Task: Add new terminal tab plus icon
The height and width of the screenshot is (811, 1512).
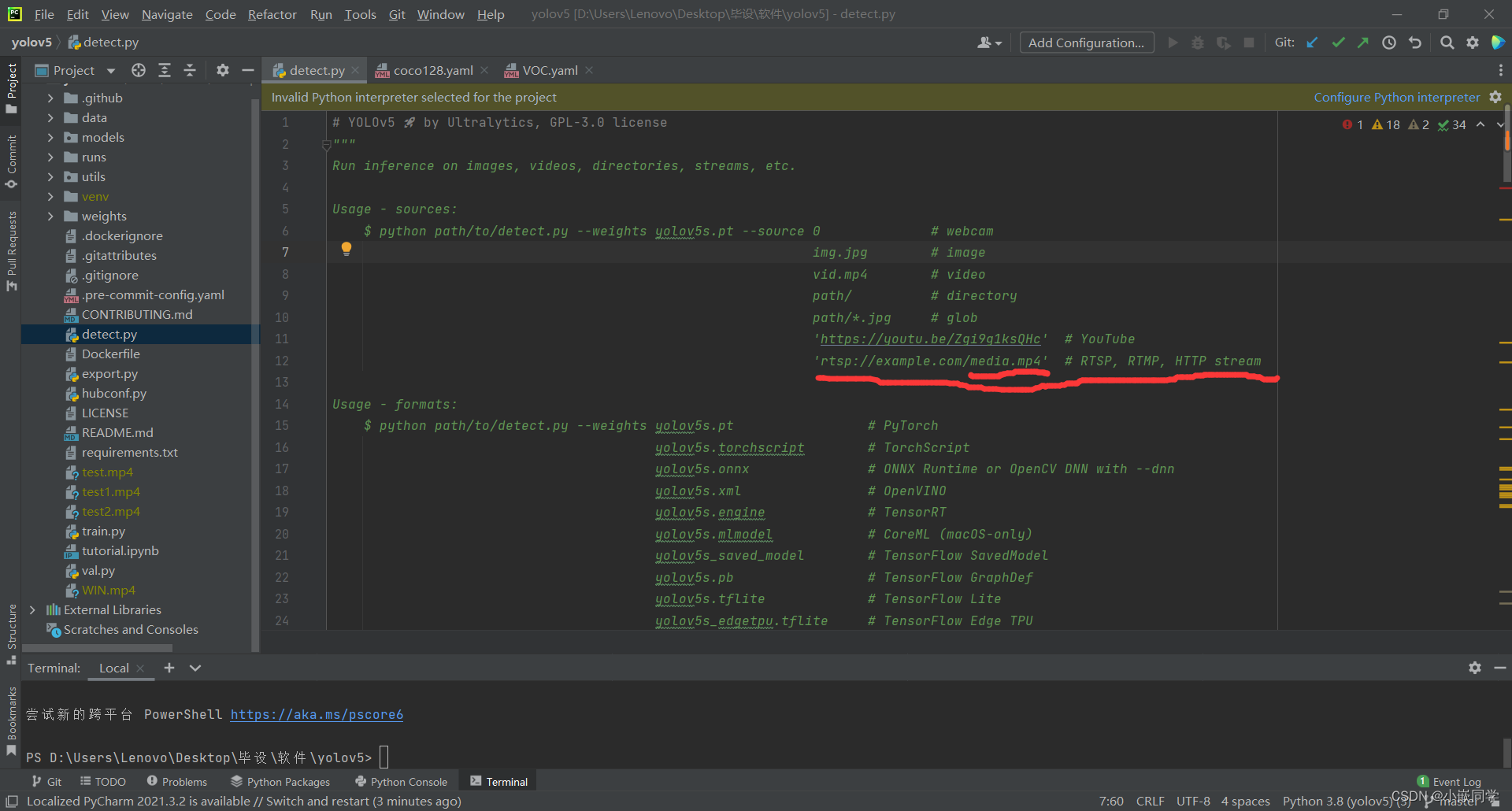Action: pos(169,668)
